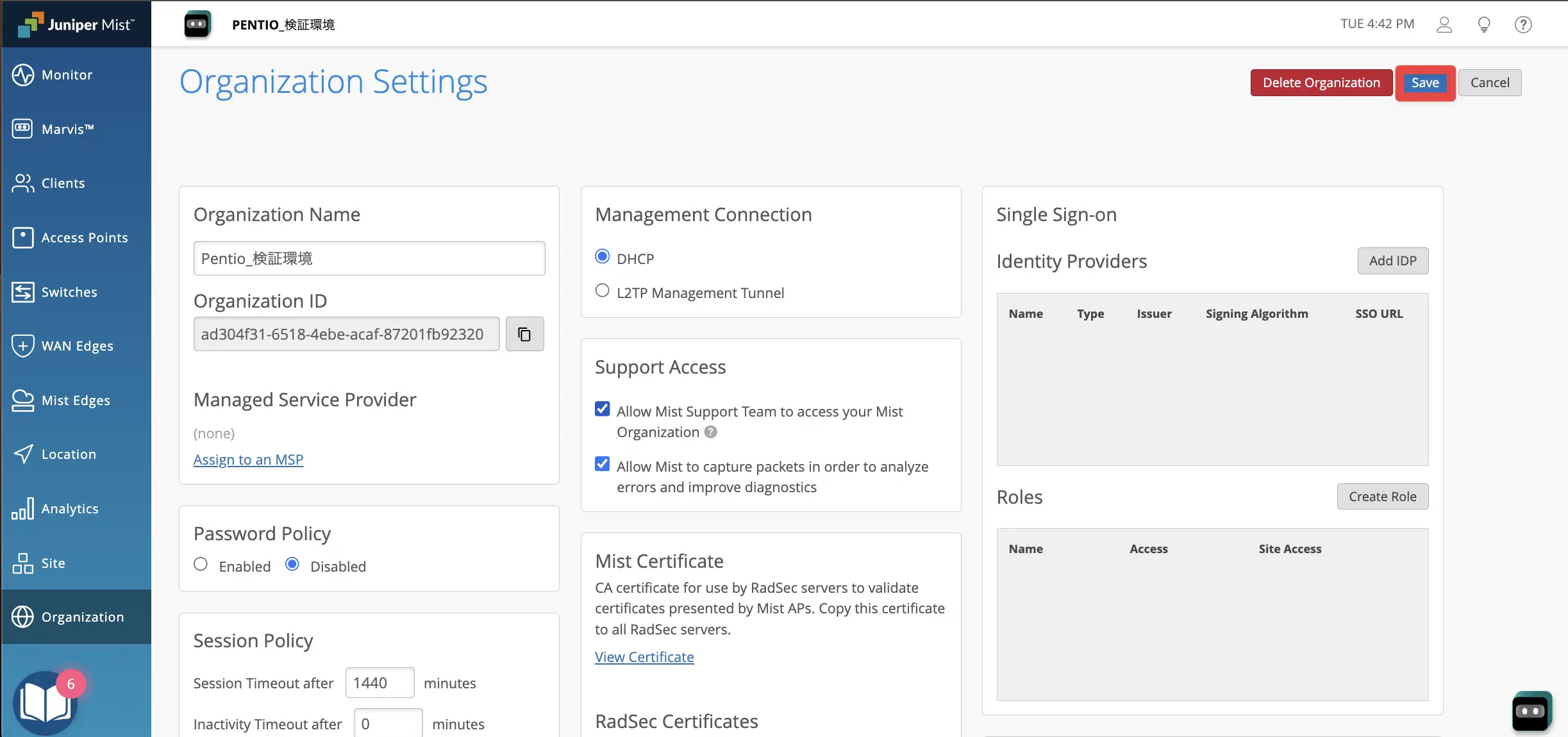
Task: Go to Clients section icon
Action: (x=23, y=183)
